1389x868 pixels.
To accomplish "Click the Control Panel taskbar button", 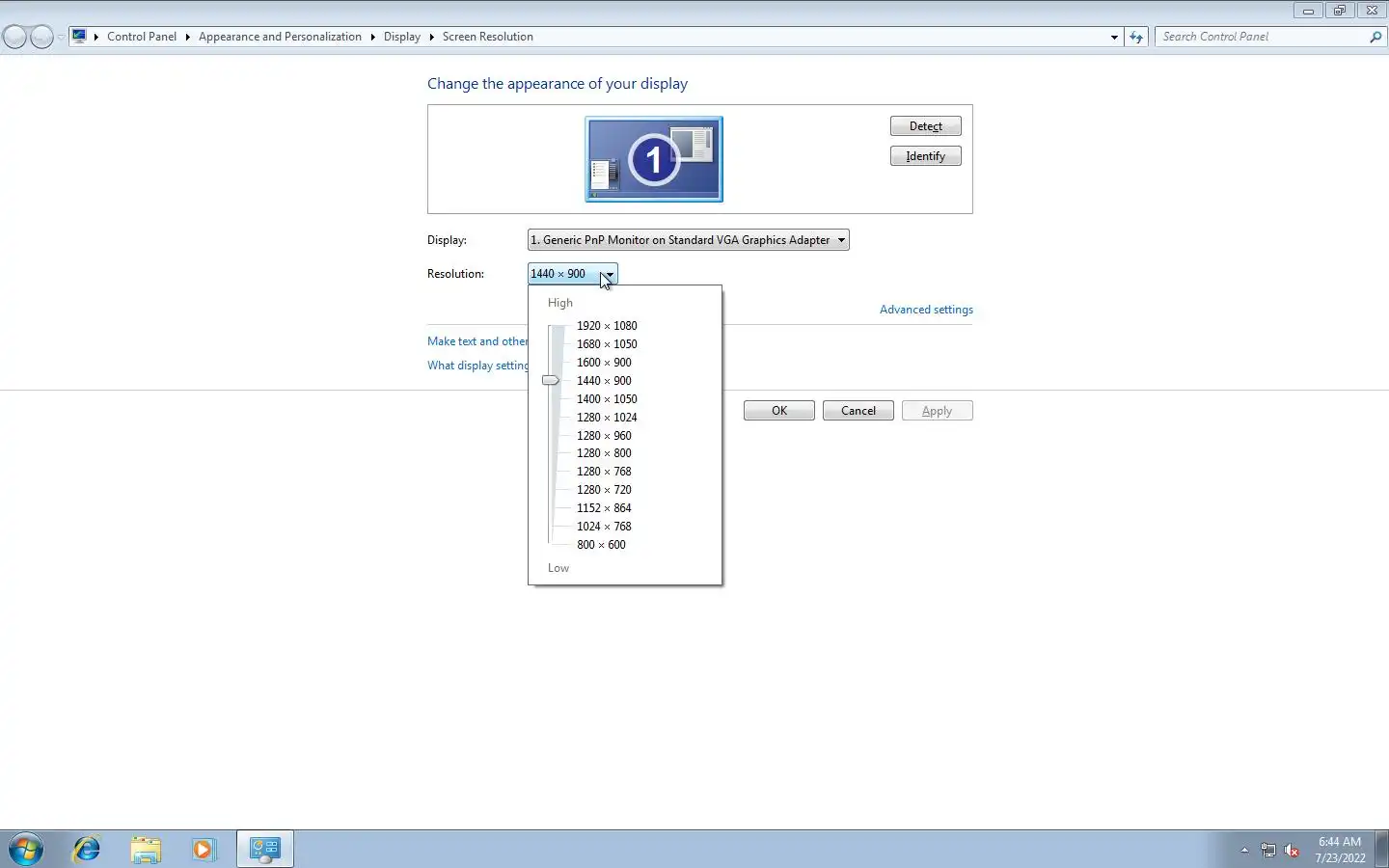I will pos(265,850).
